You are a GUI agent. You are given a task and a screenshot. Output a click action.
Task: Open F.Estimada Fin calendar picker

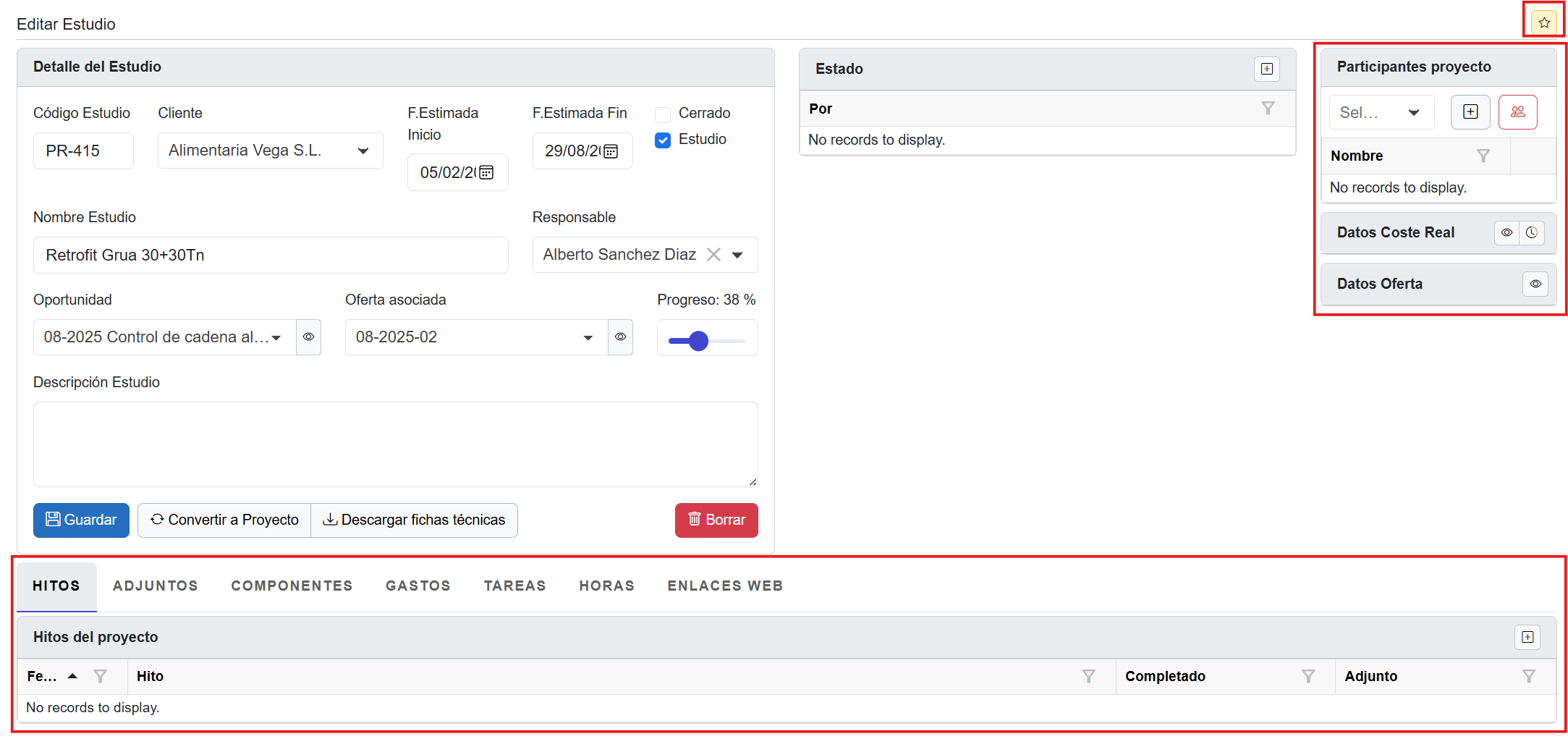[611, 151]
